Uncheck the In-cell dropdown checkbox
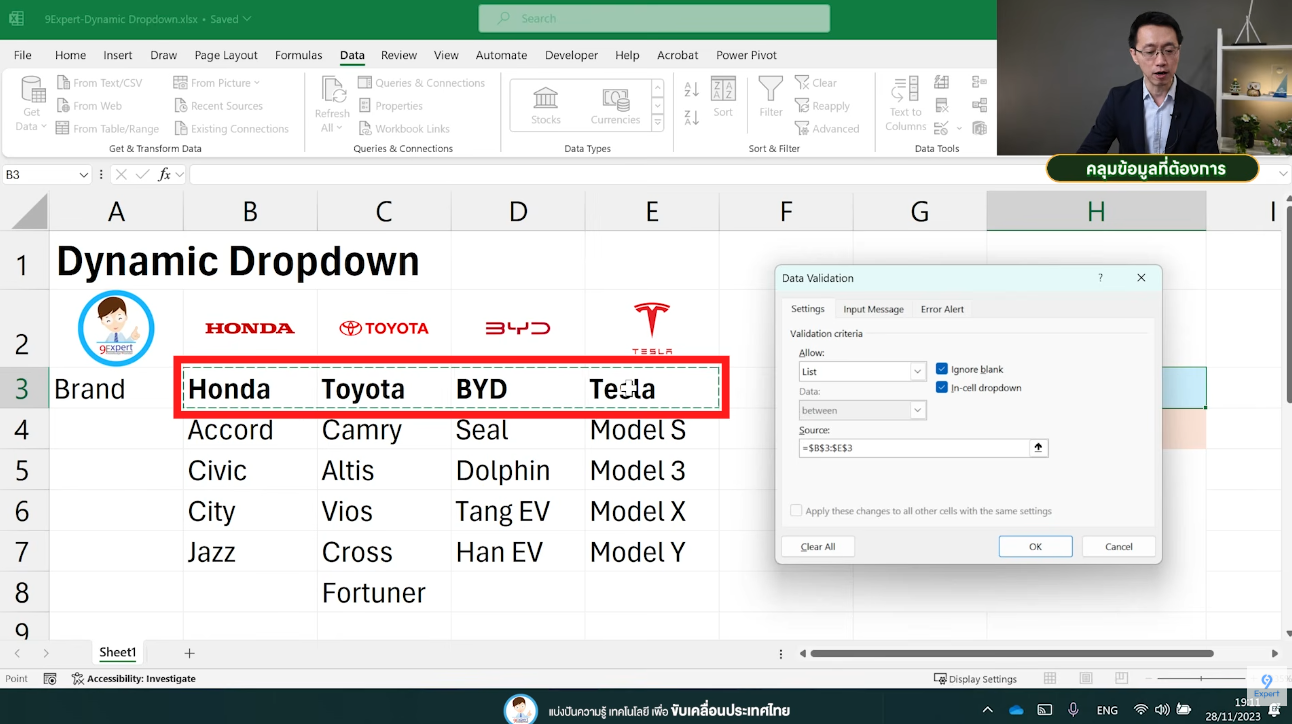The image size is (1292, 724). [x=942, y=387]
